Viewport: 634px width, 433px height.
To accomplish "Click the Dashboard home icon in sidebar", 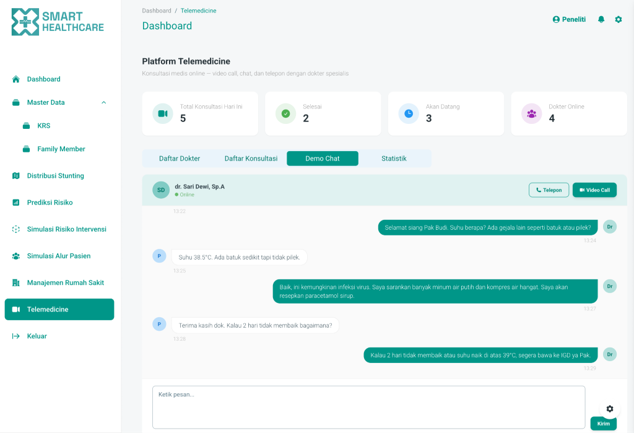I will tap(16, 79).
